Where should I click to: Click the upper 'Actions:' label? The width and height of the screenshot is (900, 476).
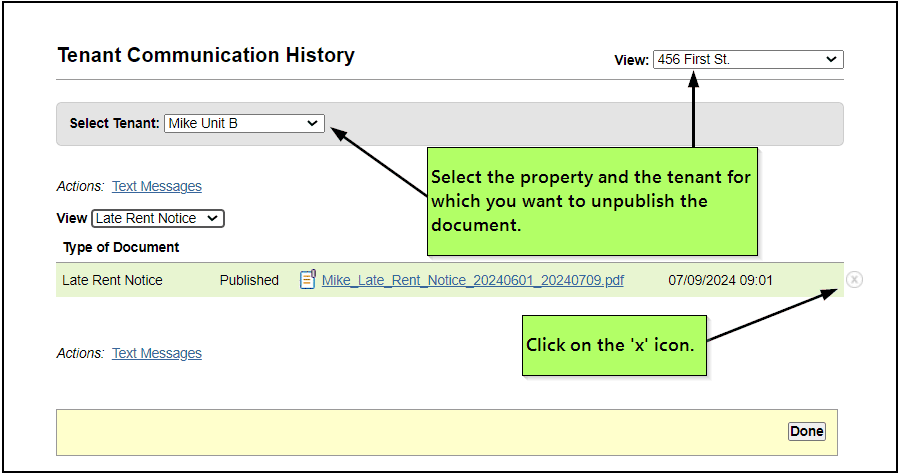80,186
